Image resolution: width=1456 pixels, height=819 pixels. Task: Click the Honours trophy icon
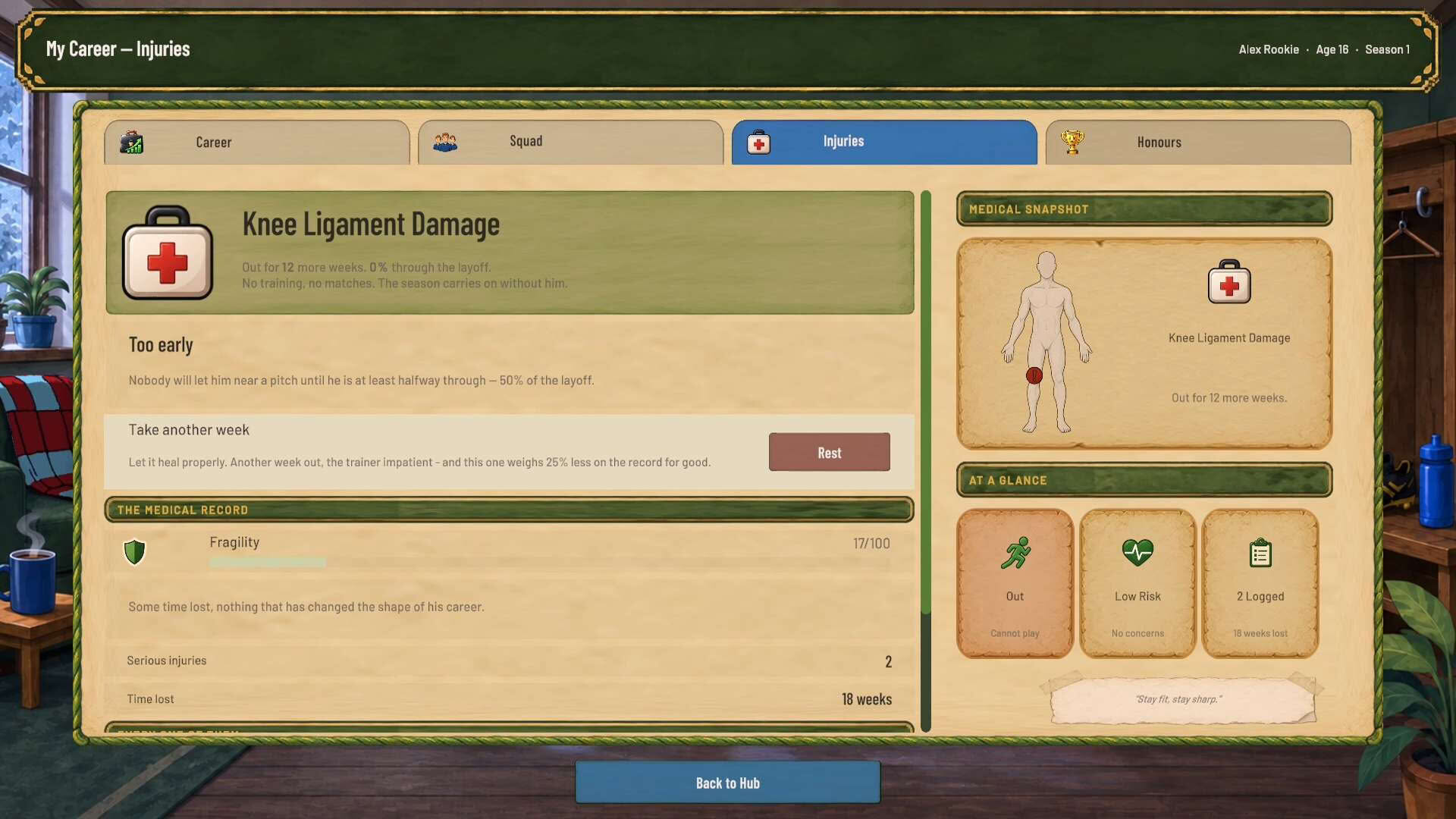point(1072,142)
